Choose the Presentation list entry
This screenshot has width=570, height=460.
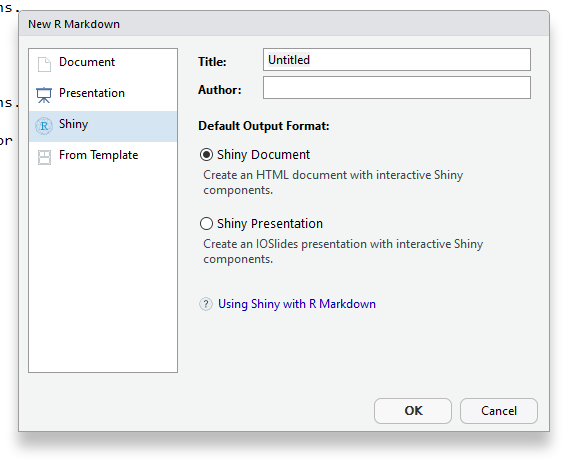point(103,95)
